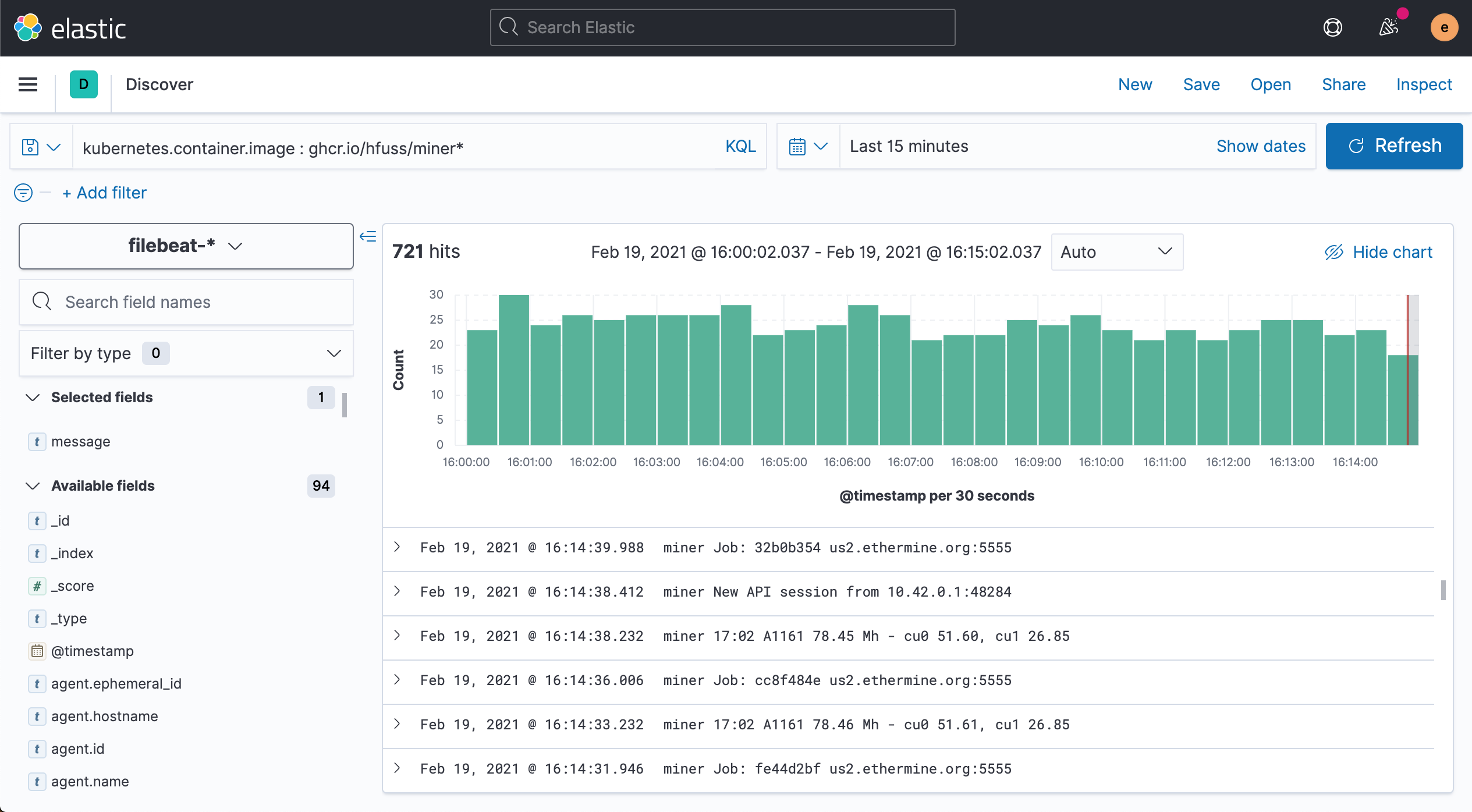
Task: Toggle the Filter by type selector
Action: click(185, 353)
